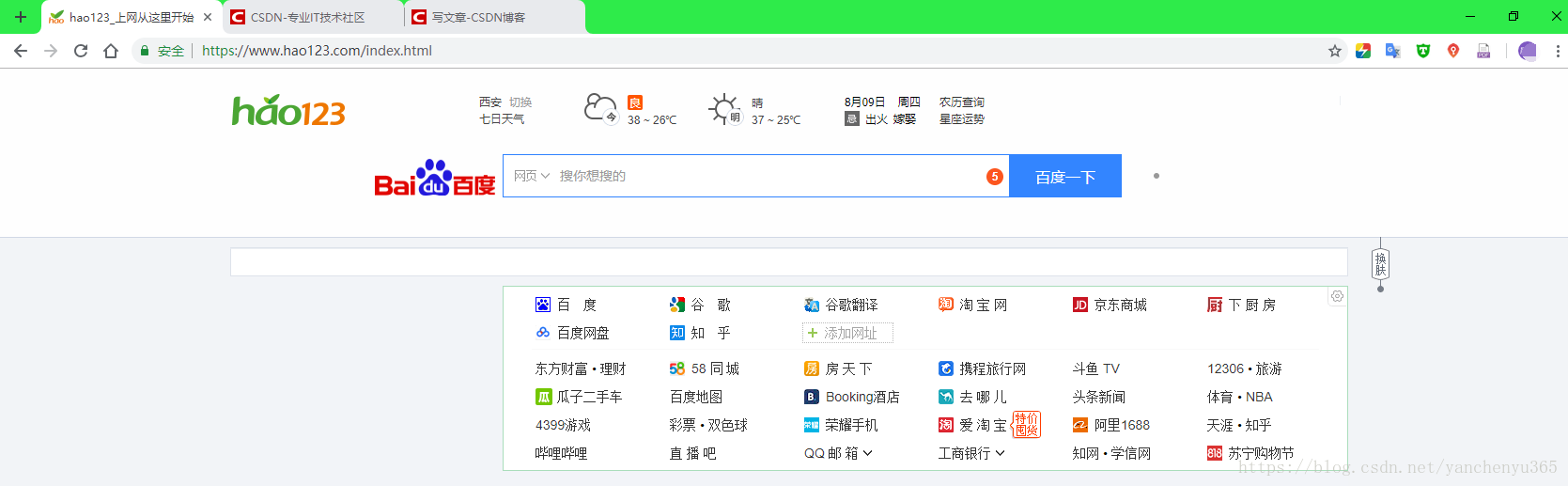Open 头条新闻 link
This screenshot has height=486, width=1568.
tap(1099, 397)
